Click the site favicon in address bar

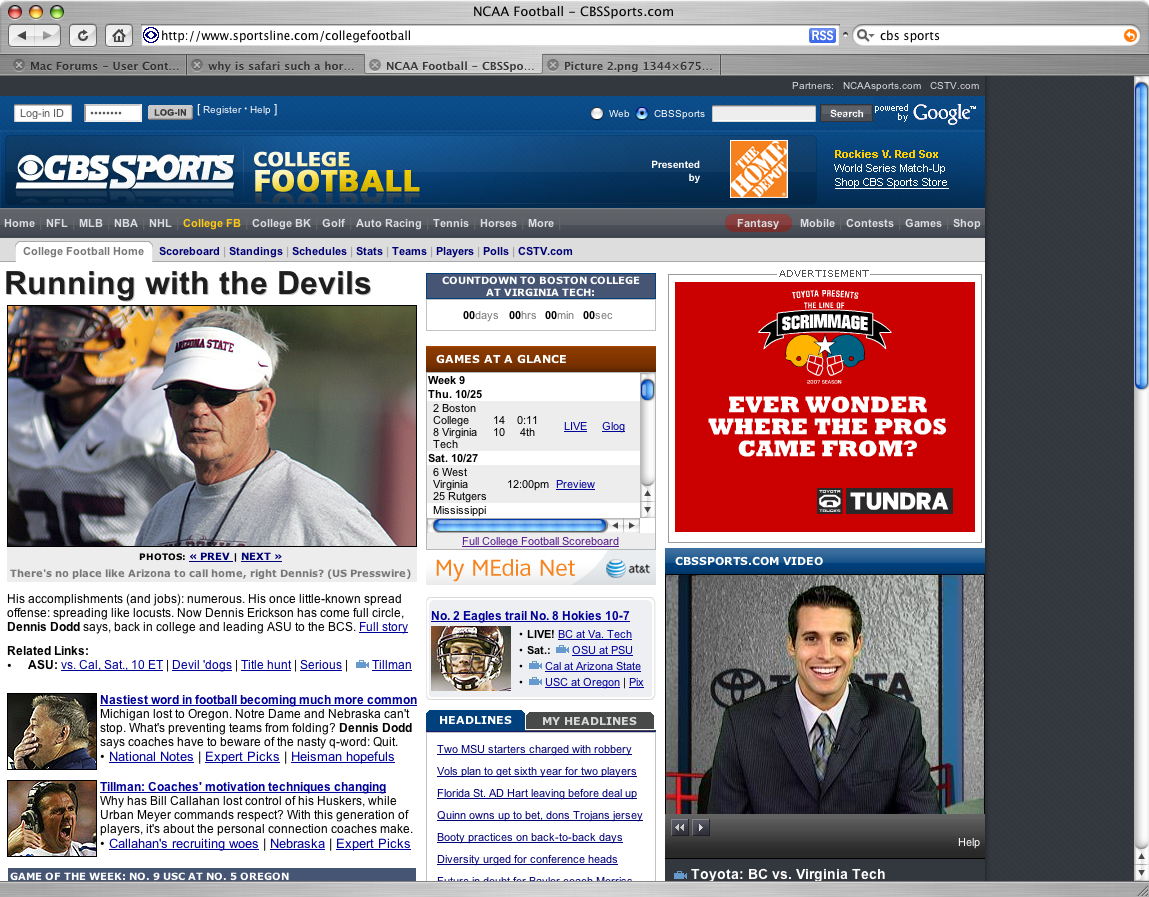point(151,35)
